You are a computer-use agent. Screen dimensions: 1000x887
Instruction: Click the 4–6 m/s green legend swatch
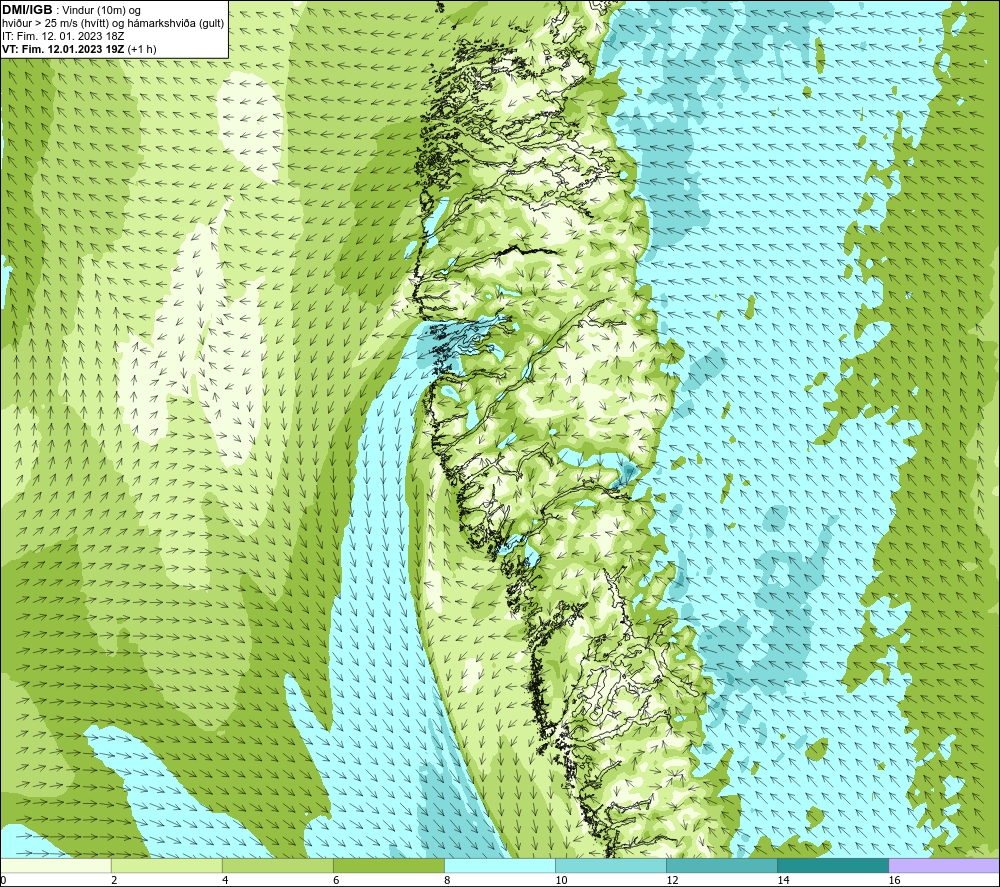click(278, 865)
